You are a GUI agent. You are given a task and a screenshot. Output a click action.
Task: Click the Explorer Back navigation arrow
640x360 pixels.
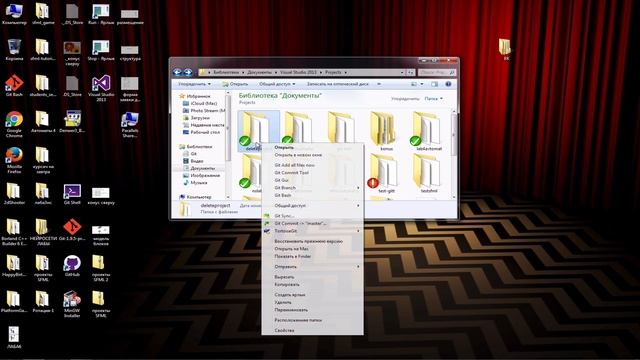pos(178,72)
